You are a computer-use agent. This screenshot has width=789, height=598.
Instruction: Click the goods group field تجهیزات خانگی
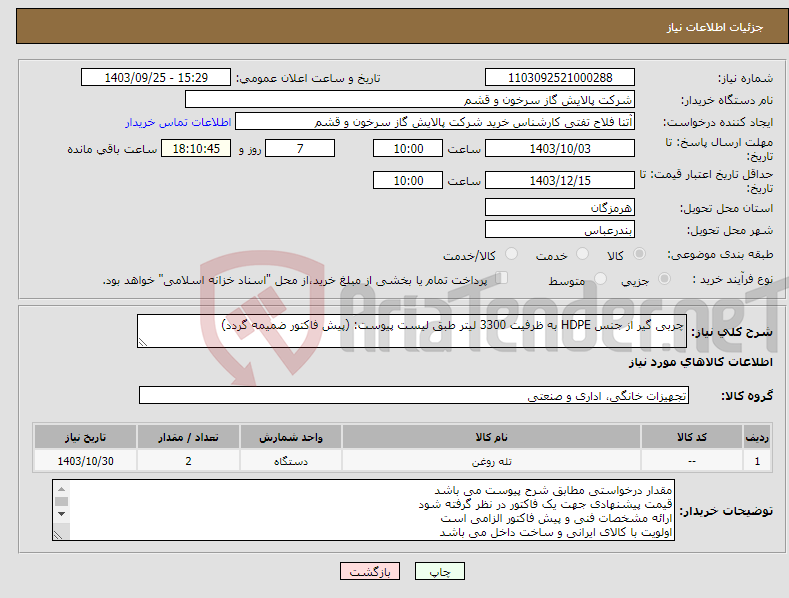414,396
